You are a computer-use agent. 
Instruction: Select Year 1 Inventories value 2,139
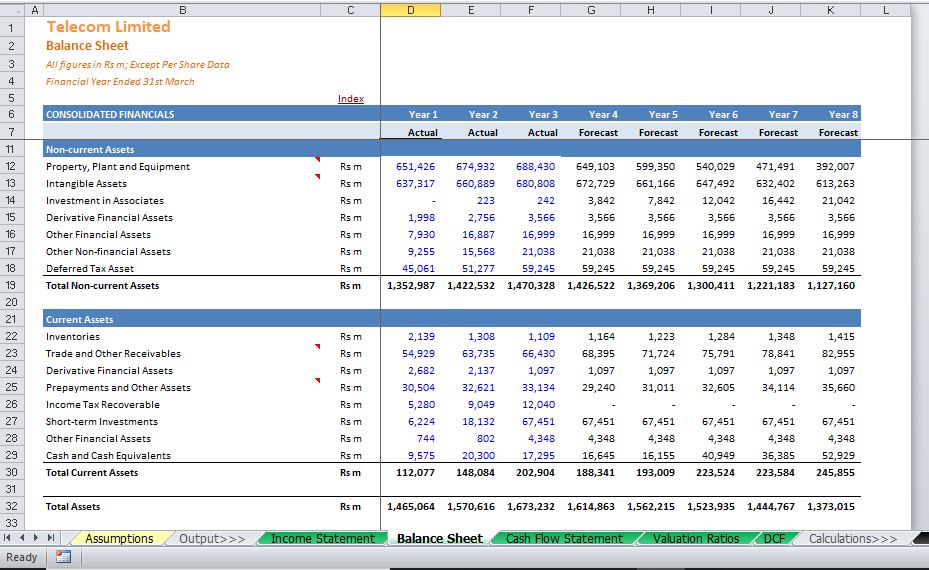[421, 337]
